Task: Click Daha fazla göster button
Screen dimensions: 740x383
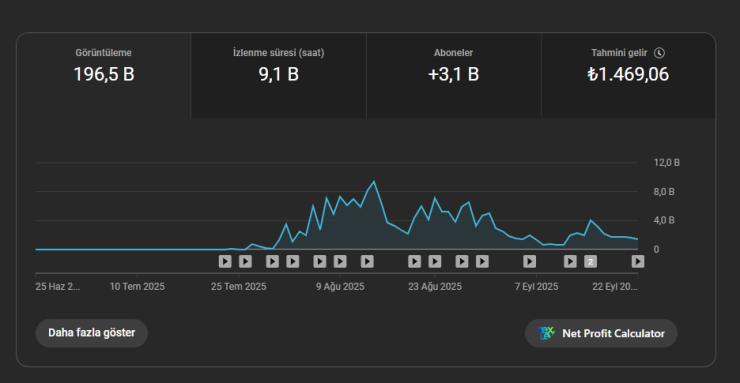Action: 92,333
